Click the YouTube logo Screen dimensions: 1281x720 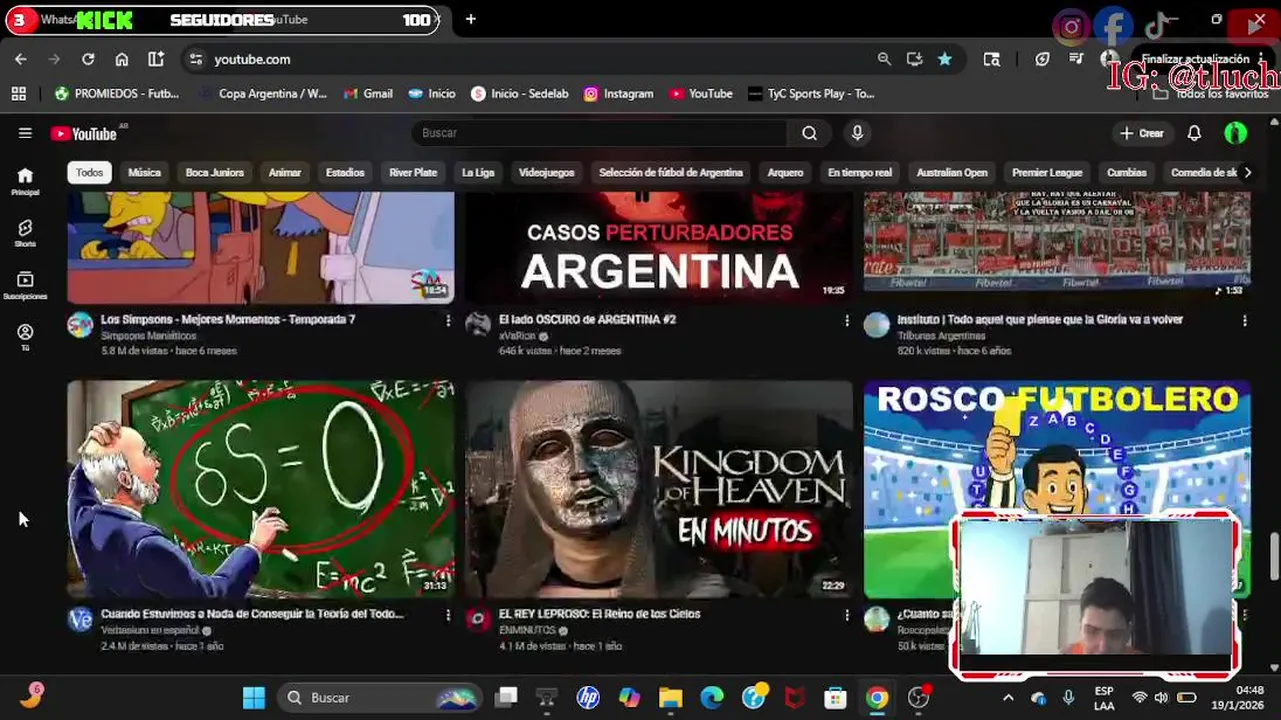coord(84,134)
